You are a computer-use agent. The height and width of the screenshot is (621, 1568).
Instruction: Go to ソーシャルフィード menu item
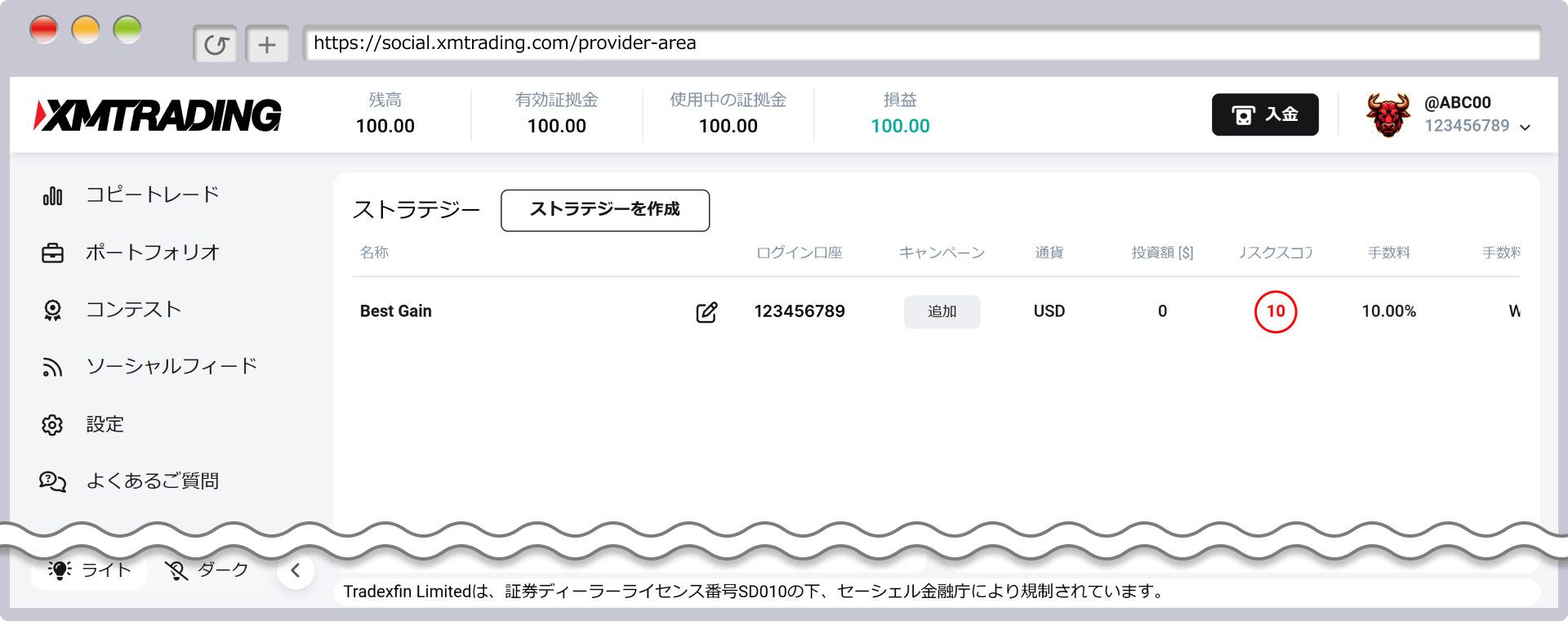171,366
